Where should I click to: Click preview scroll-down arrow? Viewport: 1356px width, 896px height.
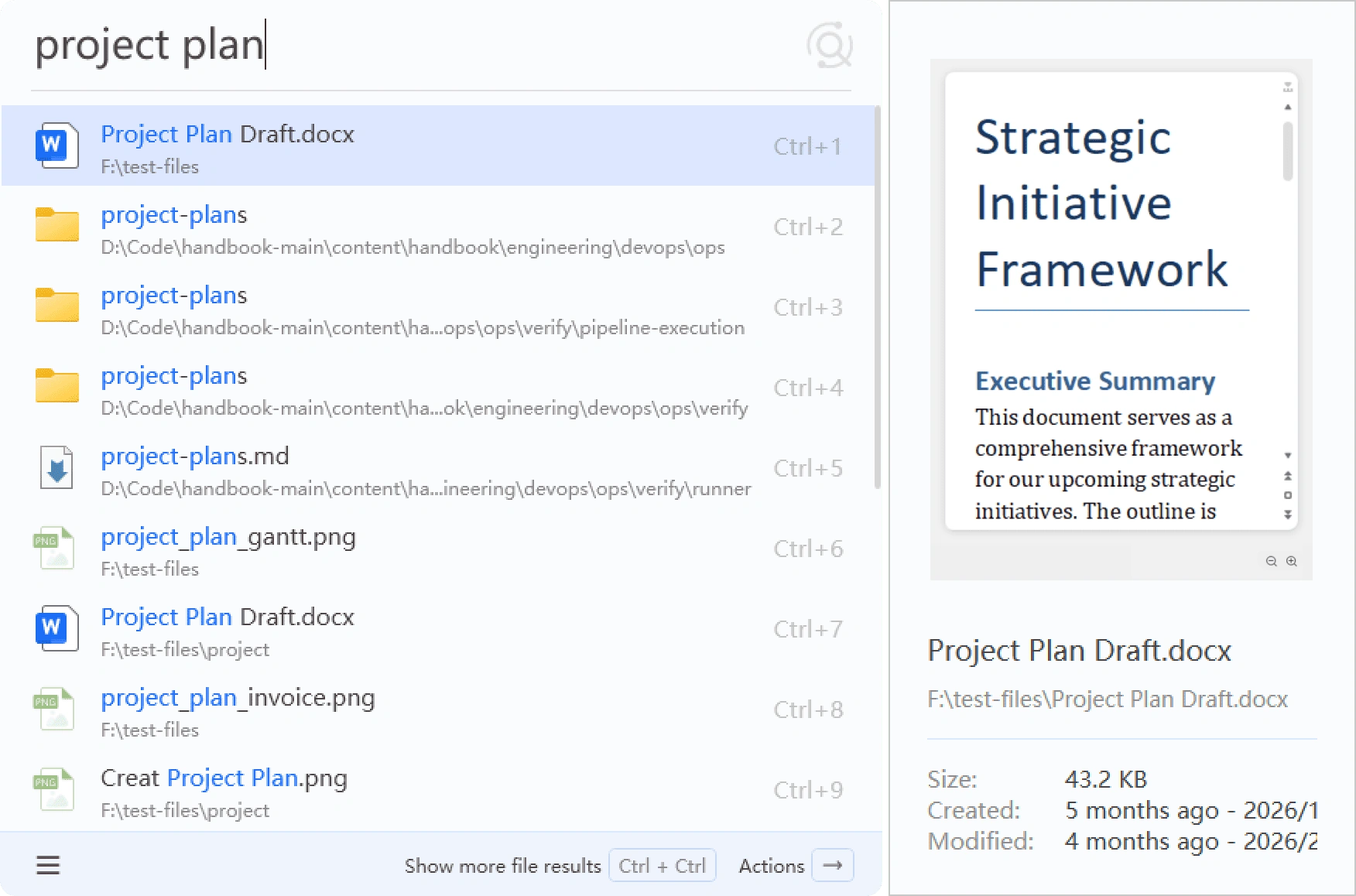point(1288,455)
